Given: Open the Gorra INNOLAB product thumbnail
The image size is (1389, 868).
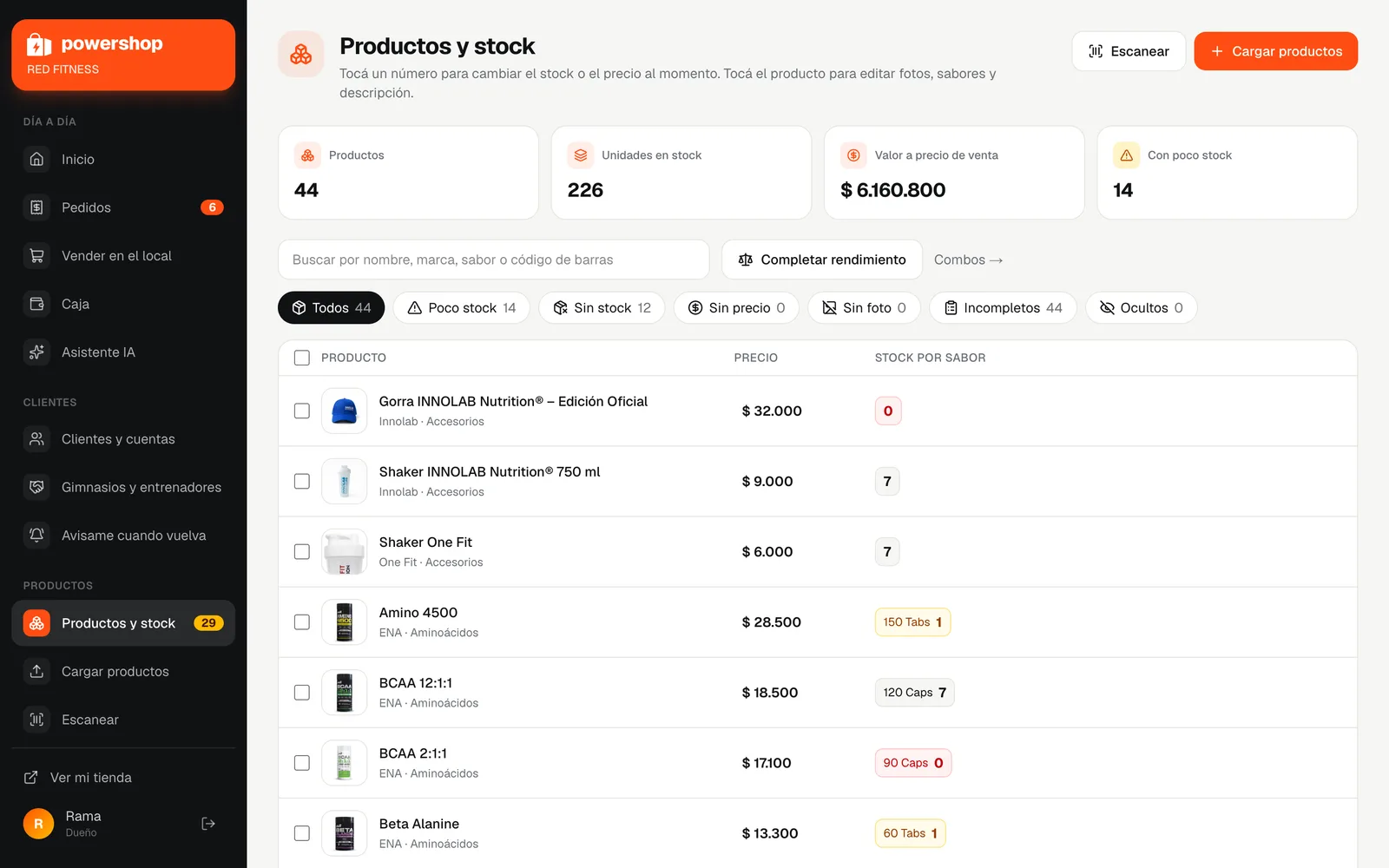Looking at the screenshot, I should (345, 411).
